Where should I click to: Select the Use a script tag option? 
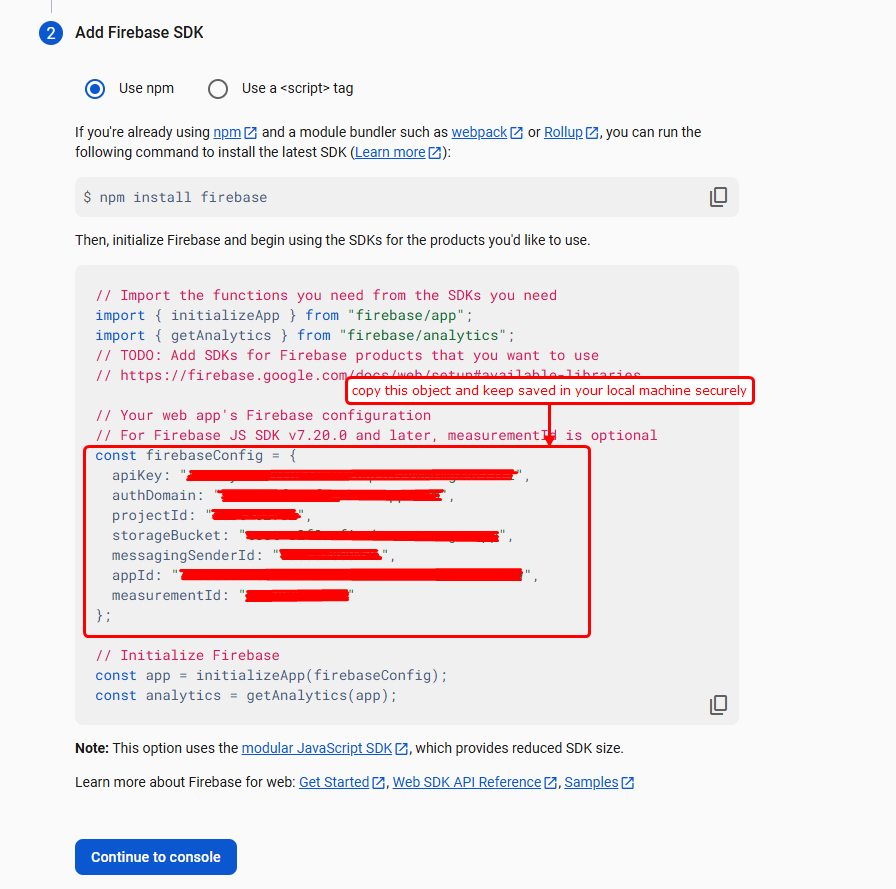[x=218, y=88]
